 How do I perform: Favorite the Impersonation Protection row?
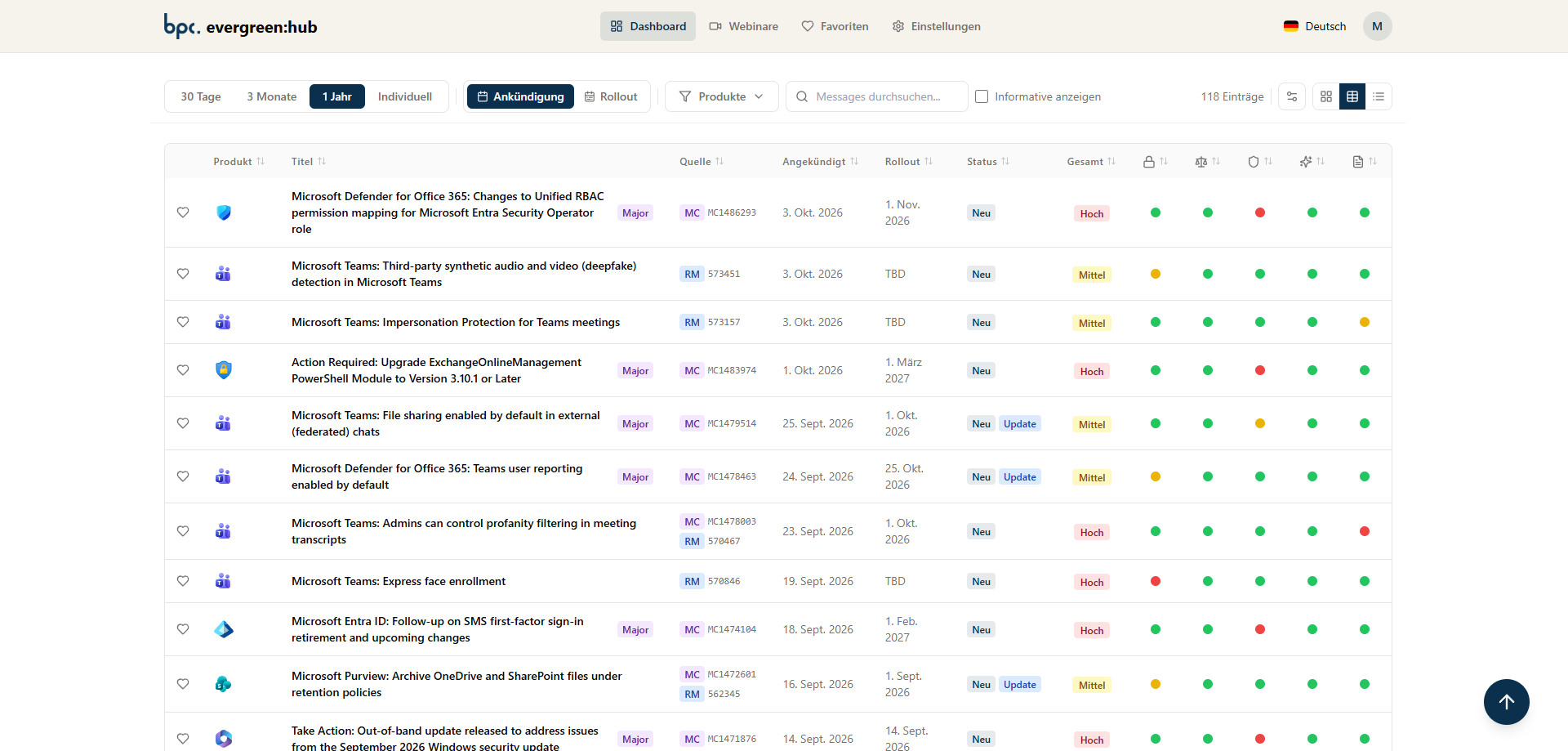click(x=183, y=322)
